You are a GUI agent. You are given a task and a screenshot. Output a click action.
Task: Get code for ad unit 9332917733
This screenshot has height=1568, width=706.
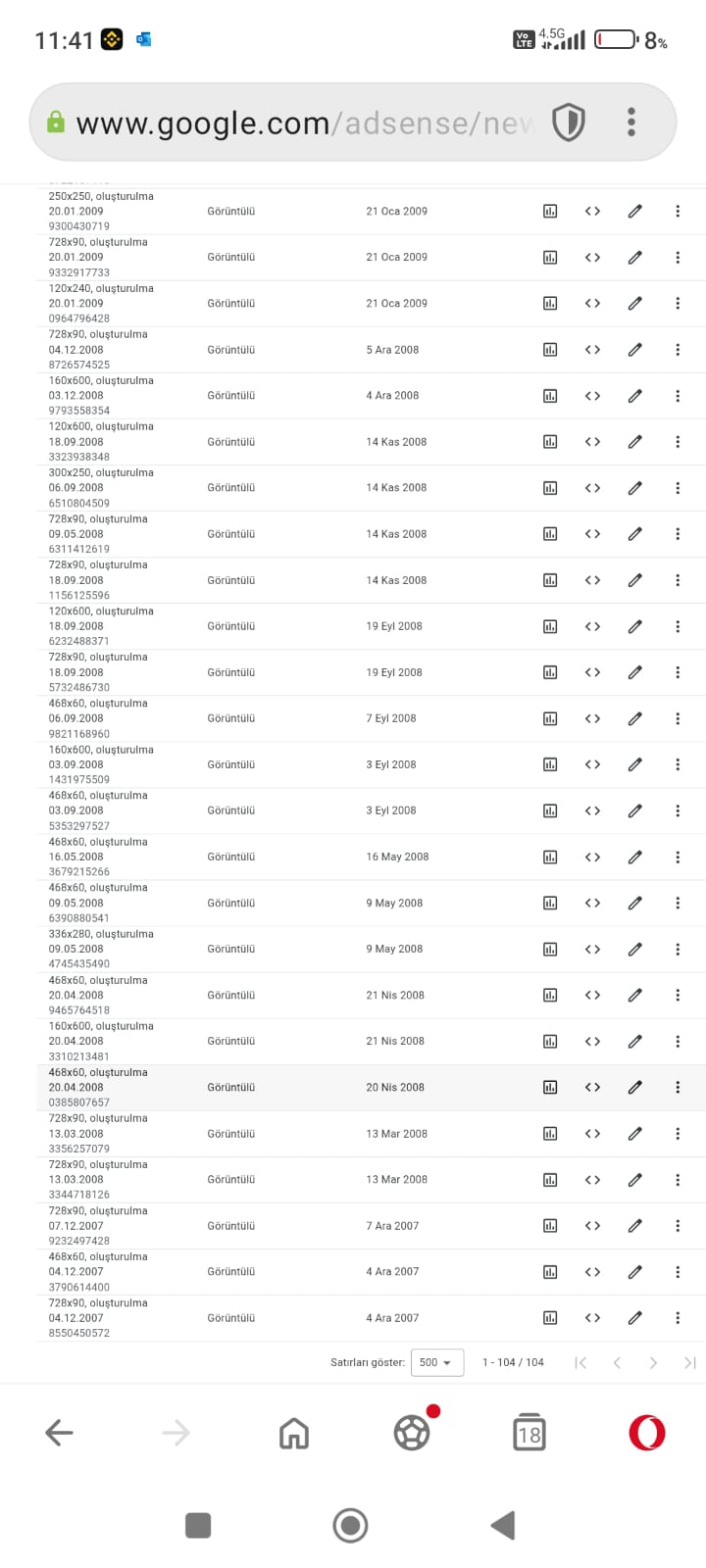click(x=592, y=258)
